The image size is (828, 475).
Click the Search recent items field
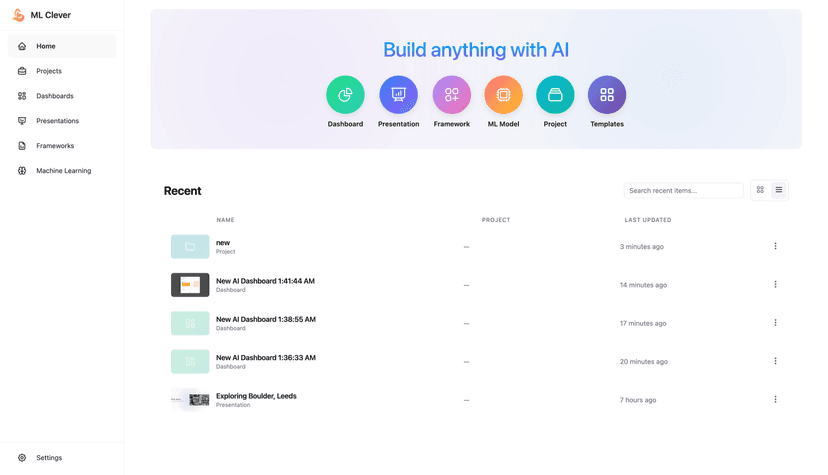(x=683, y=190)
